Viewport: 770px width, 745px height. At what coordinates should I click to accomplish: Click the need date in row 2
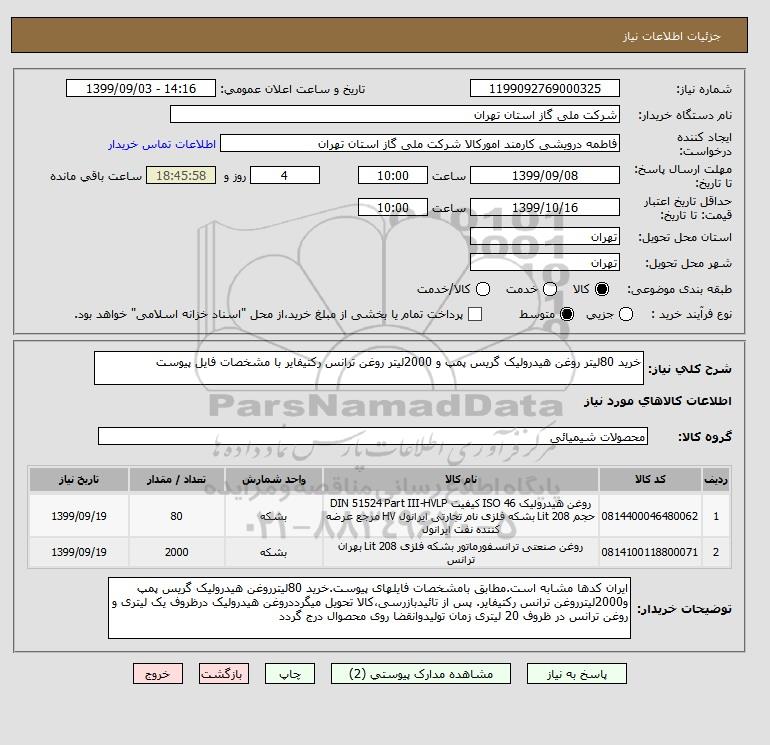pos(79,552)
